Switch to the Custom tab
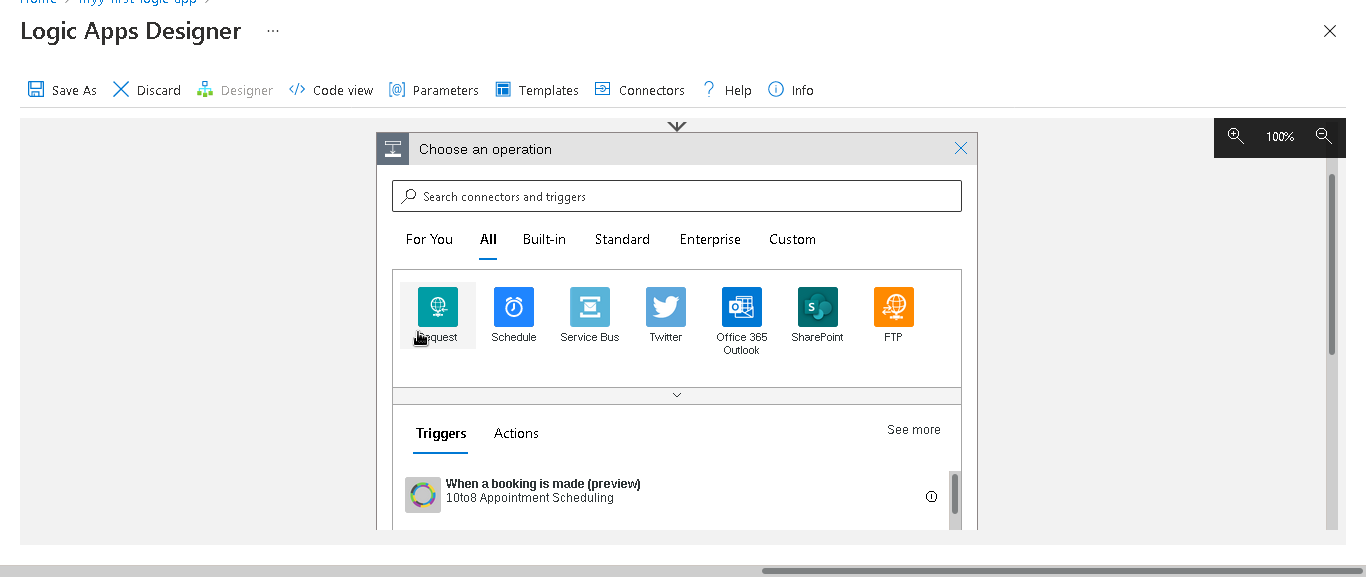This screenshot has height=577, width=1366. click(x=792, y=239)
